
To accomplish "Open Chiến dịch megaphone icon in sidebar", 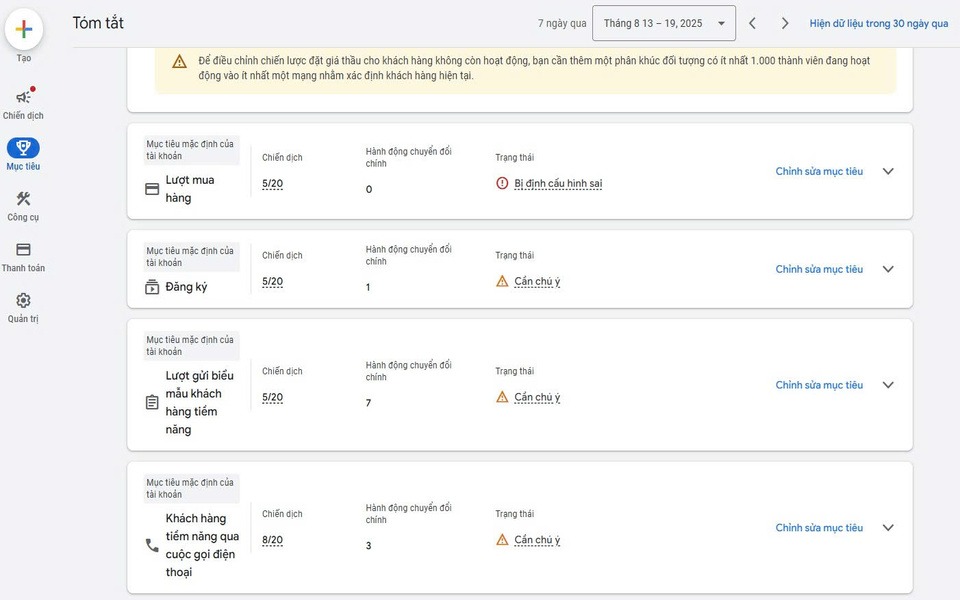I will point(23,97).
